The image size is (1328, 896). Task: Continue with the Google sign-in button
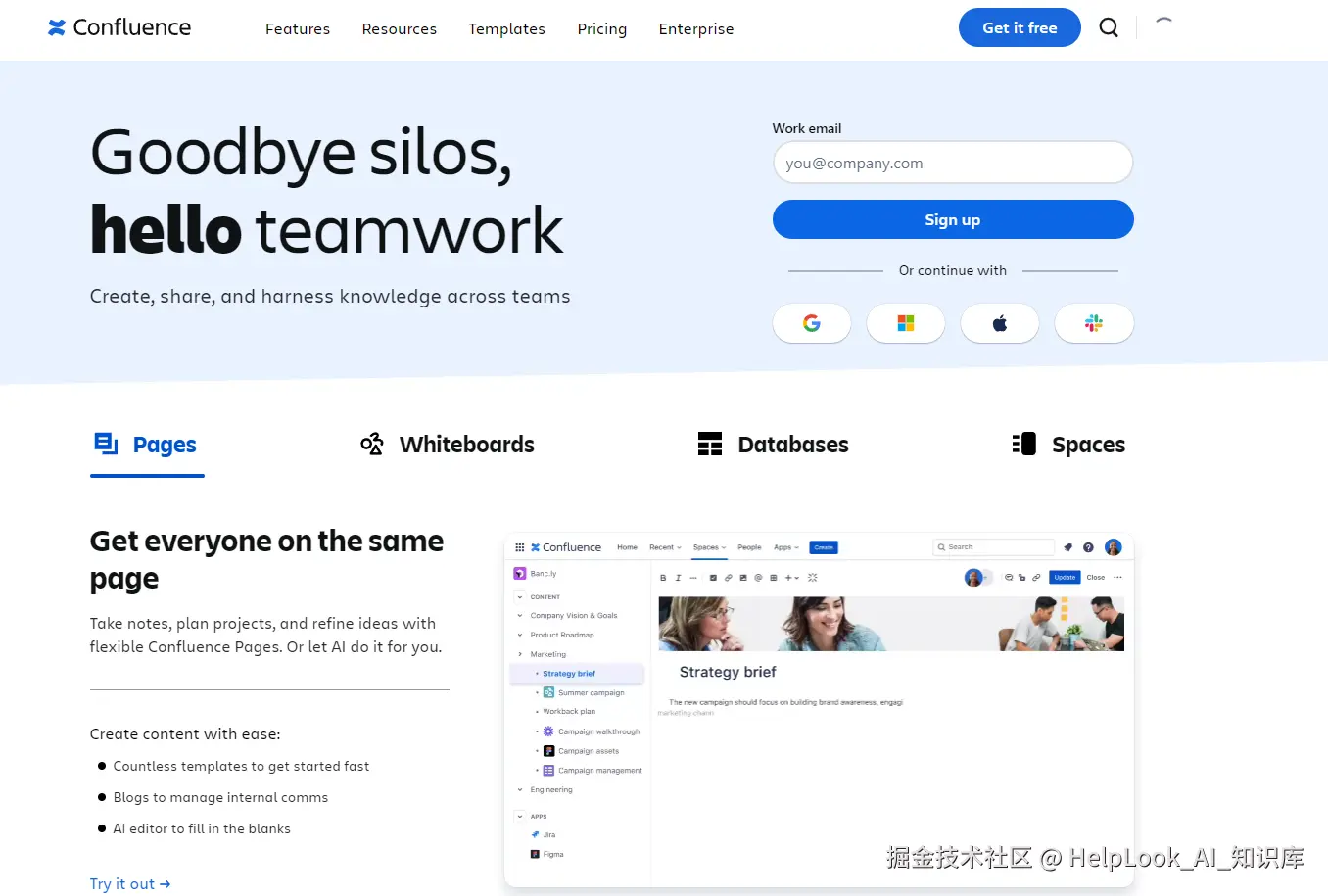(812, 323)
